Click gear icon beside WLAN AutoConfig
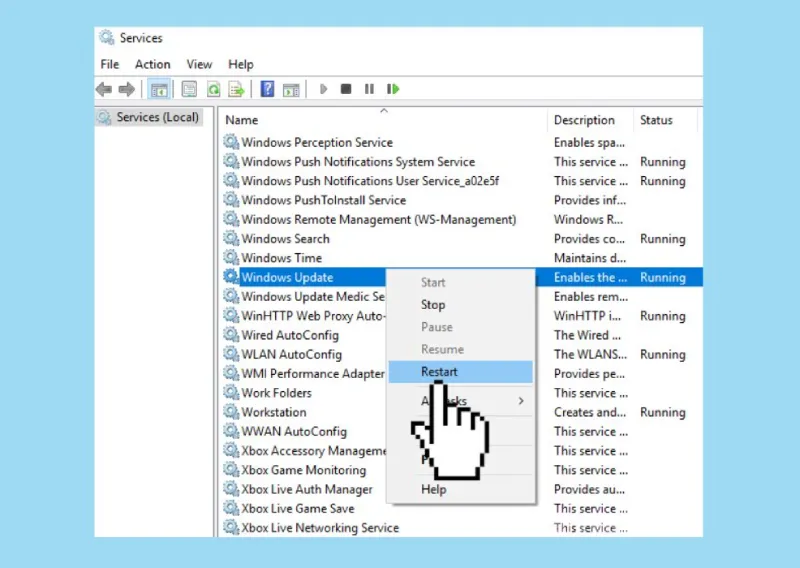 231,354
